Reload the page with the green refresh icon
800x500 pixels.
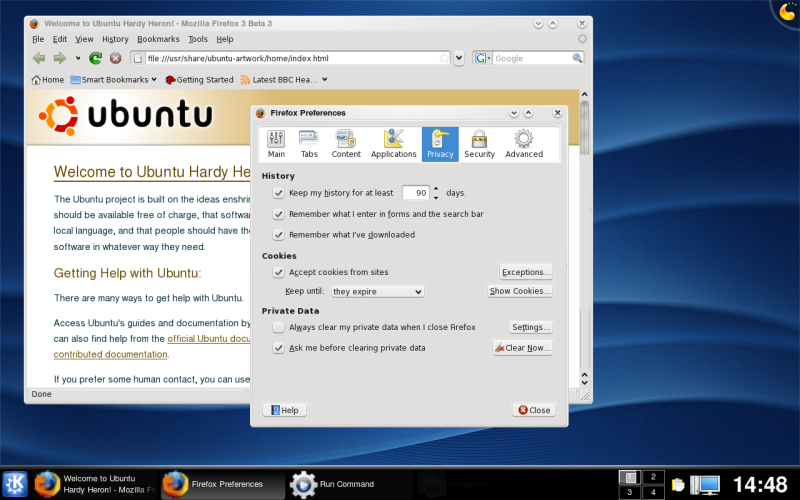pos(95,58)
